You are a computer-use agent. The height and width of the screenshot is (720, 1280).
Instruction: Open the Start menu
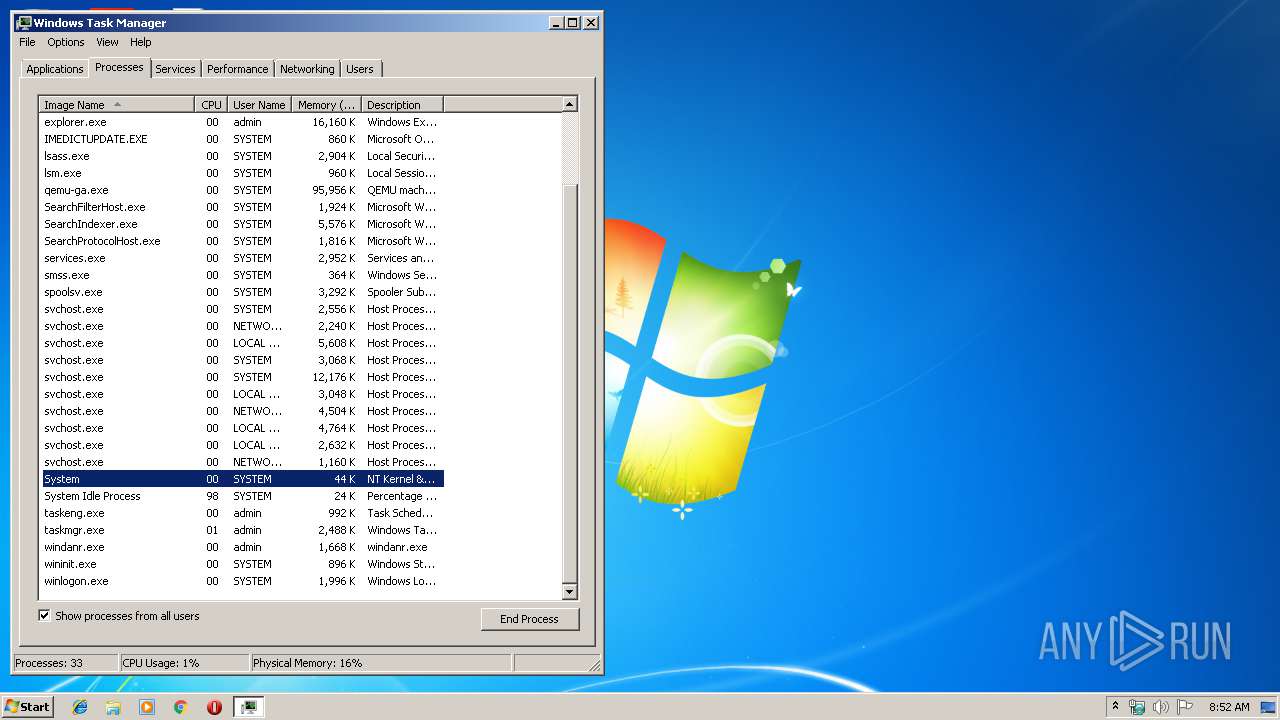[27, 707]
